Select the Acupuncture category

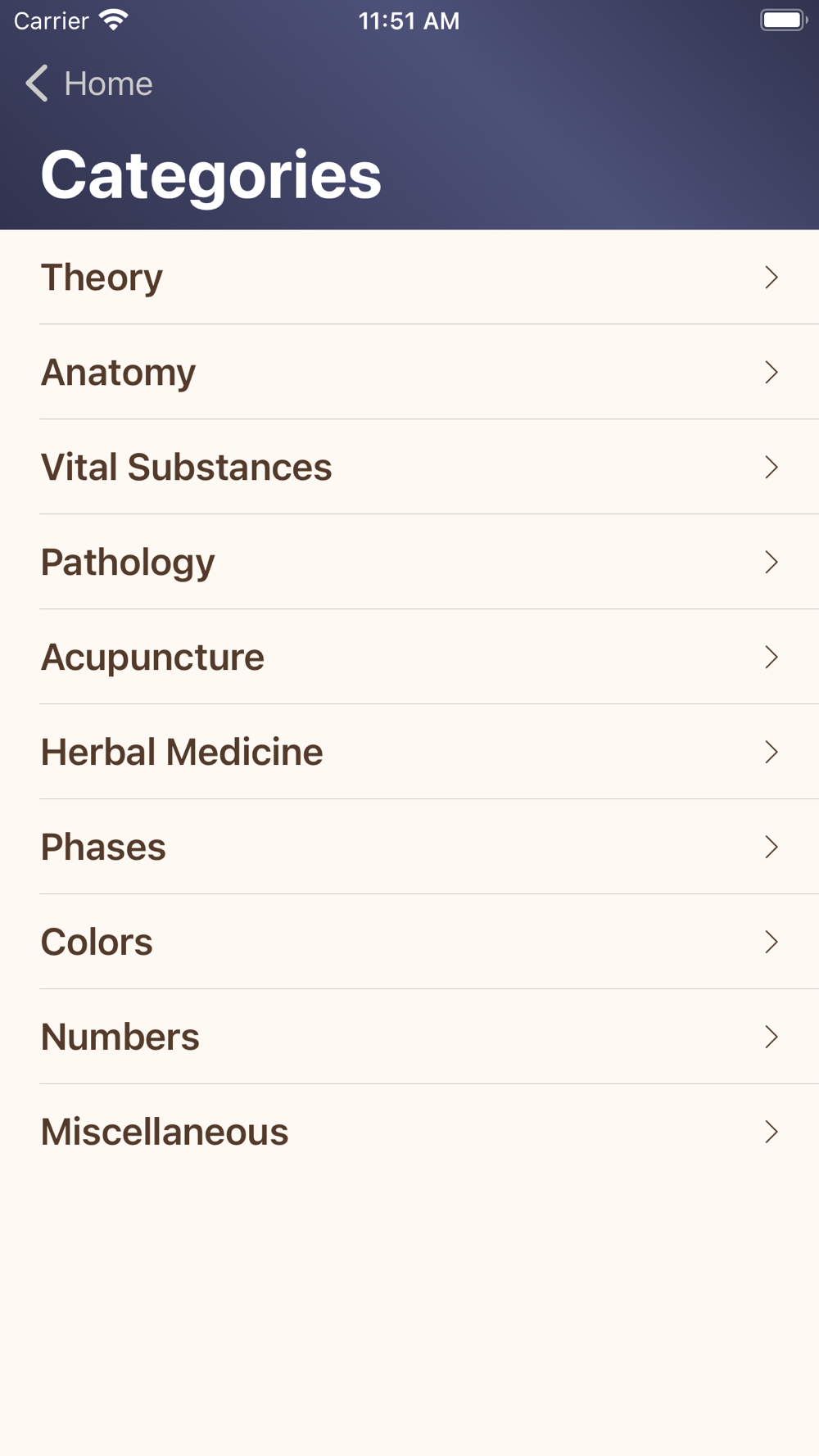pyautogui.click(x=409, y=658)
